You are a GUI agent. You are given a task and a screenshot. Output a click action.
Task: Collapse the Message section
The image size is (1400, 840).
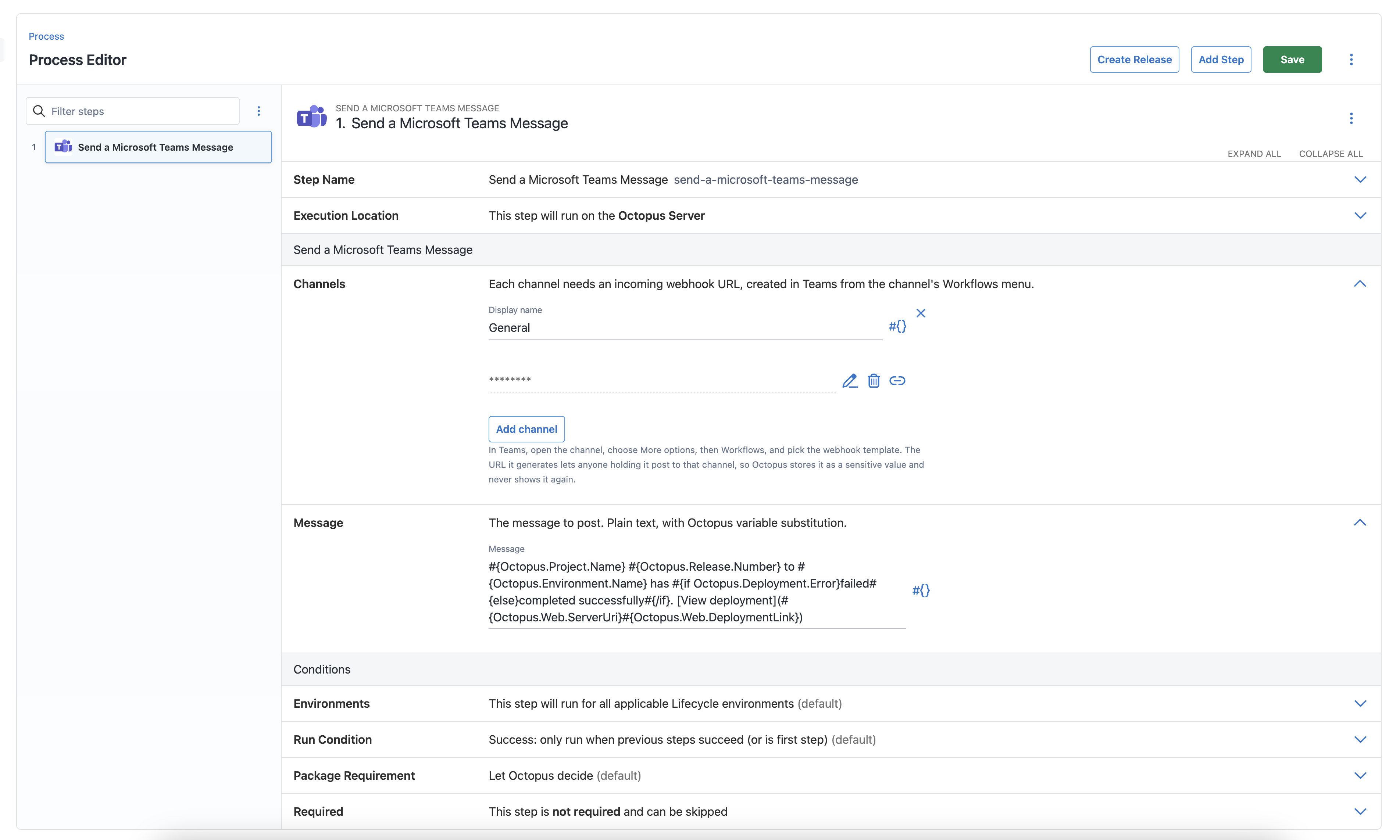(x=1360, y=523)
